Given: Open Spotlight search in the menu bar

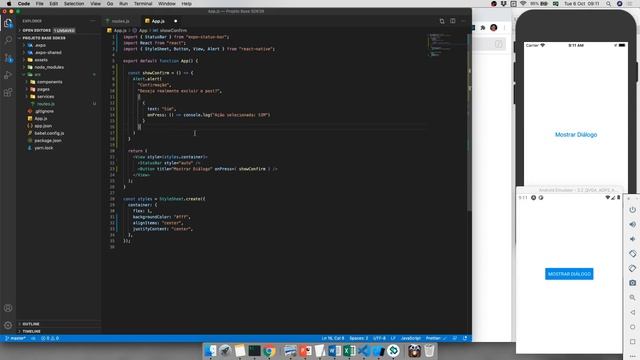Looking at the screenshot, I should click(x=608, y=4).
